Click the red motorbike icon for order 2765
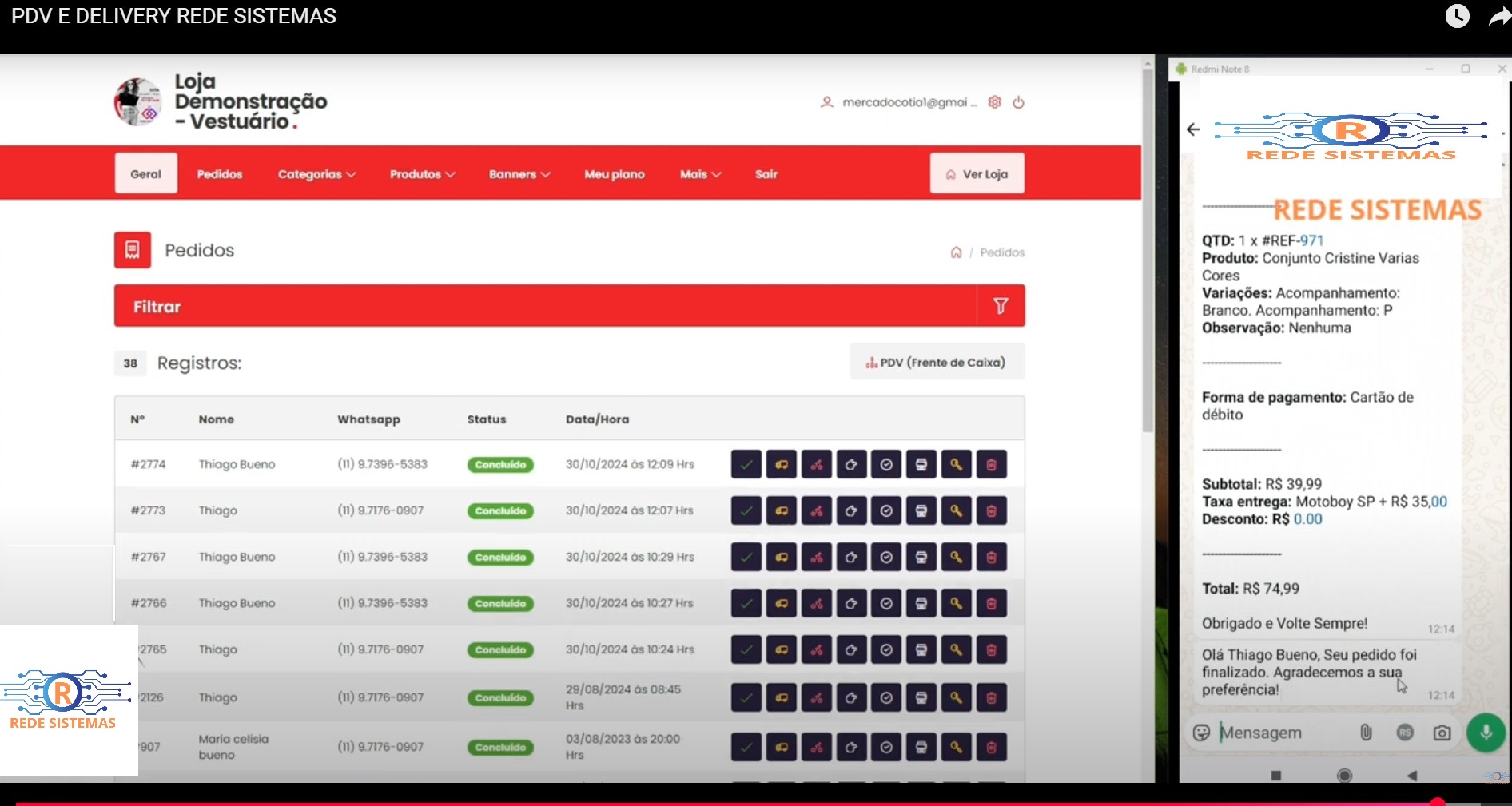 click(816, 649)
